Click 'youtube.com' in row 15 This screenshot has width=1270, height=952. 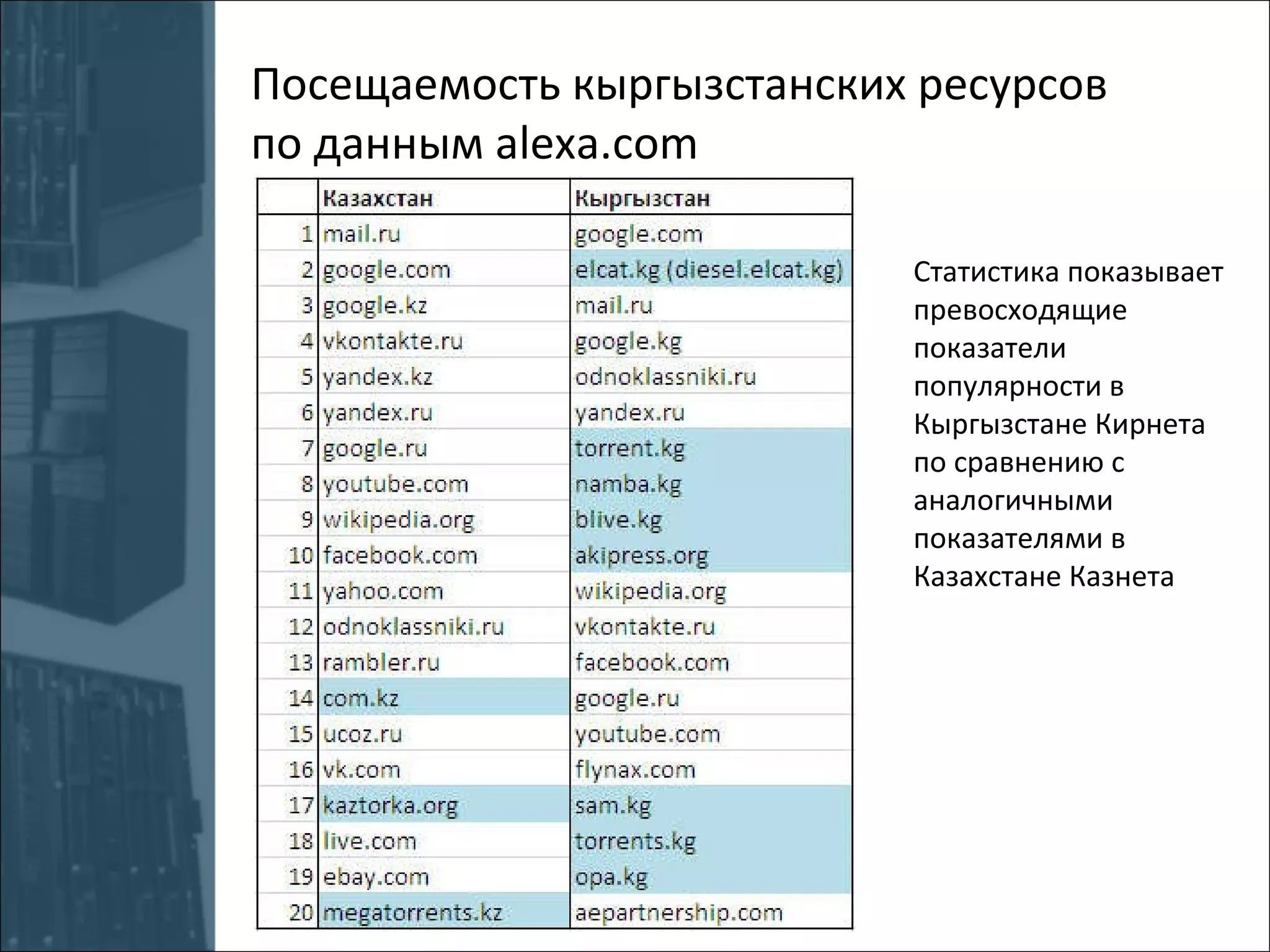click(711, 733)
